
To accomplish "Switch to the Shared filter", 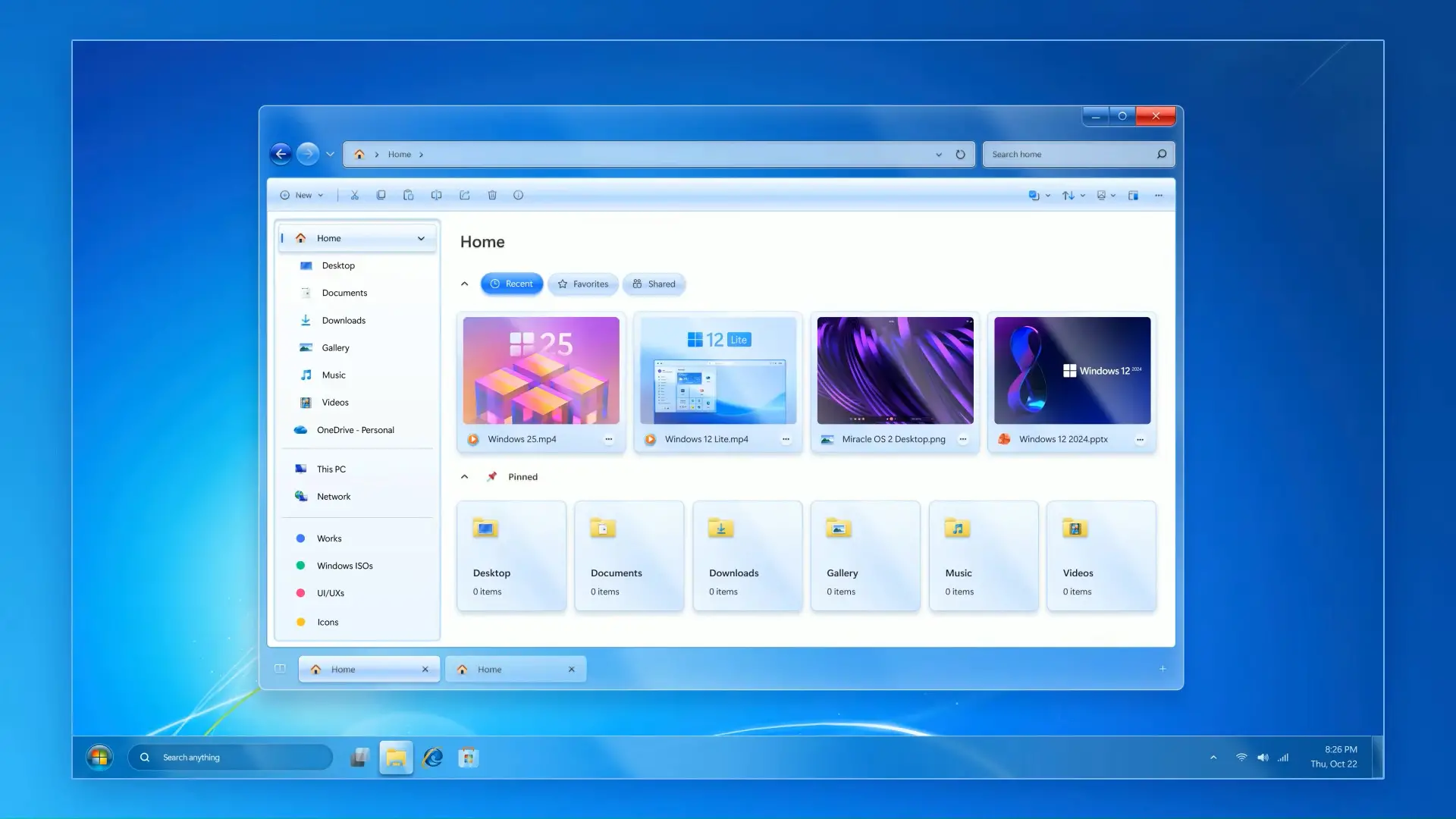I will (654, 284).
